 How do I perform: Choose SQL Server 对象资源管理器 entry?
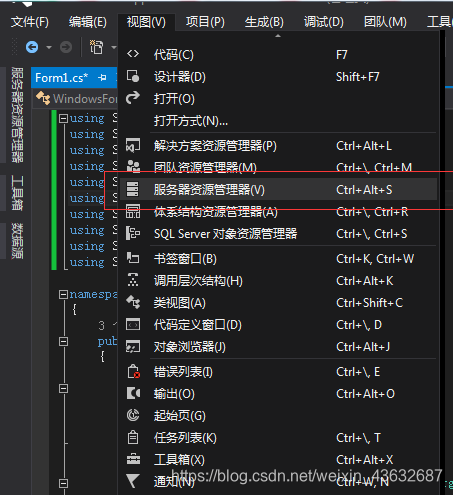[278, 233]
